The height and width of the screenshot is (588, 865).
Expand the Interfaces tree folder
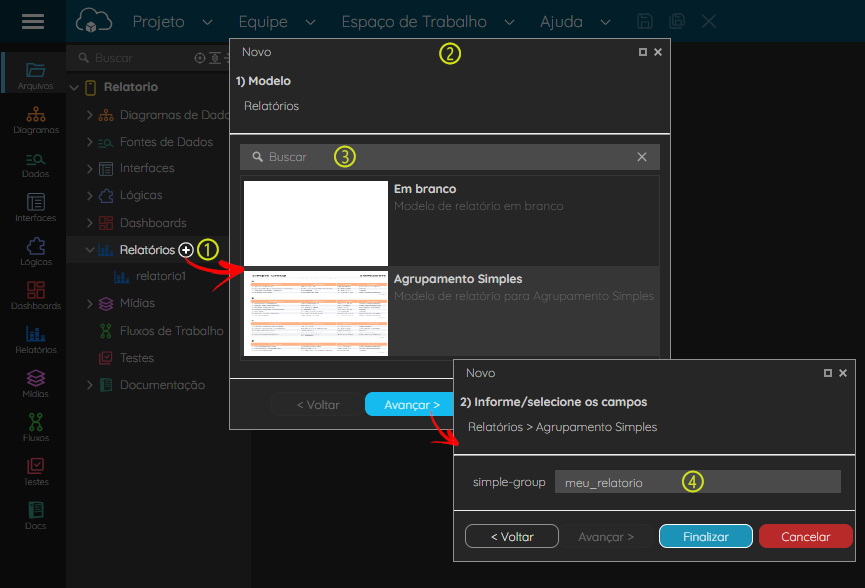[x=89, y=168]
